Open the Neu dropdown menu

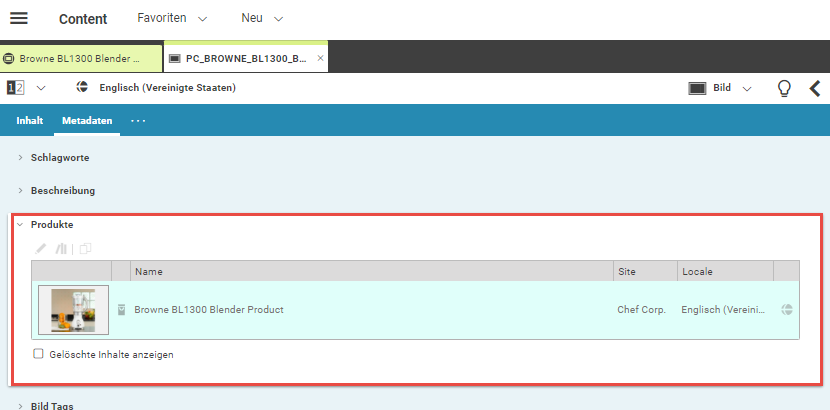click(x=262, y=19)
